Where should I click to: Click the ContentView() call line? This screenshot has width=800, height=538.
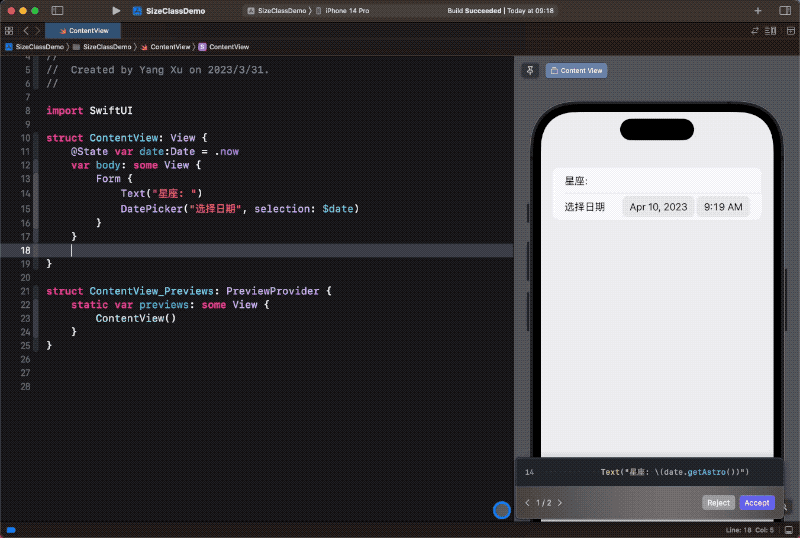pyautogui.click(x=136, y=319)
